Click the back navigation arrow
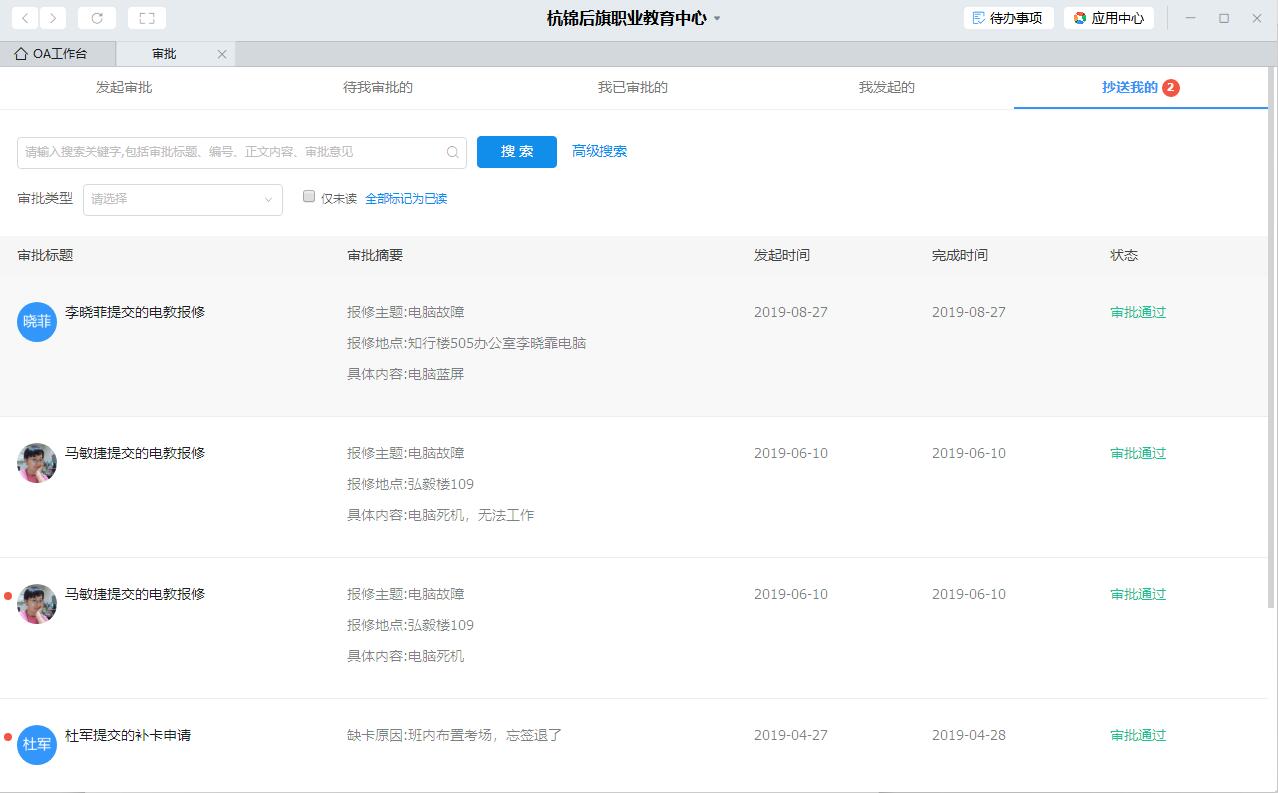This screenshot has height=793, width=1278. point(25,18)
